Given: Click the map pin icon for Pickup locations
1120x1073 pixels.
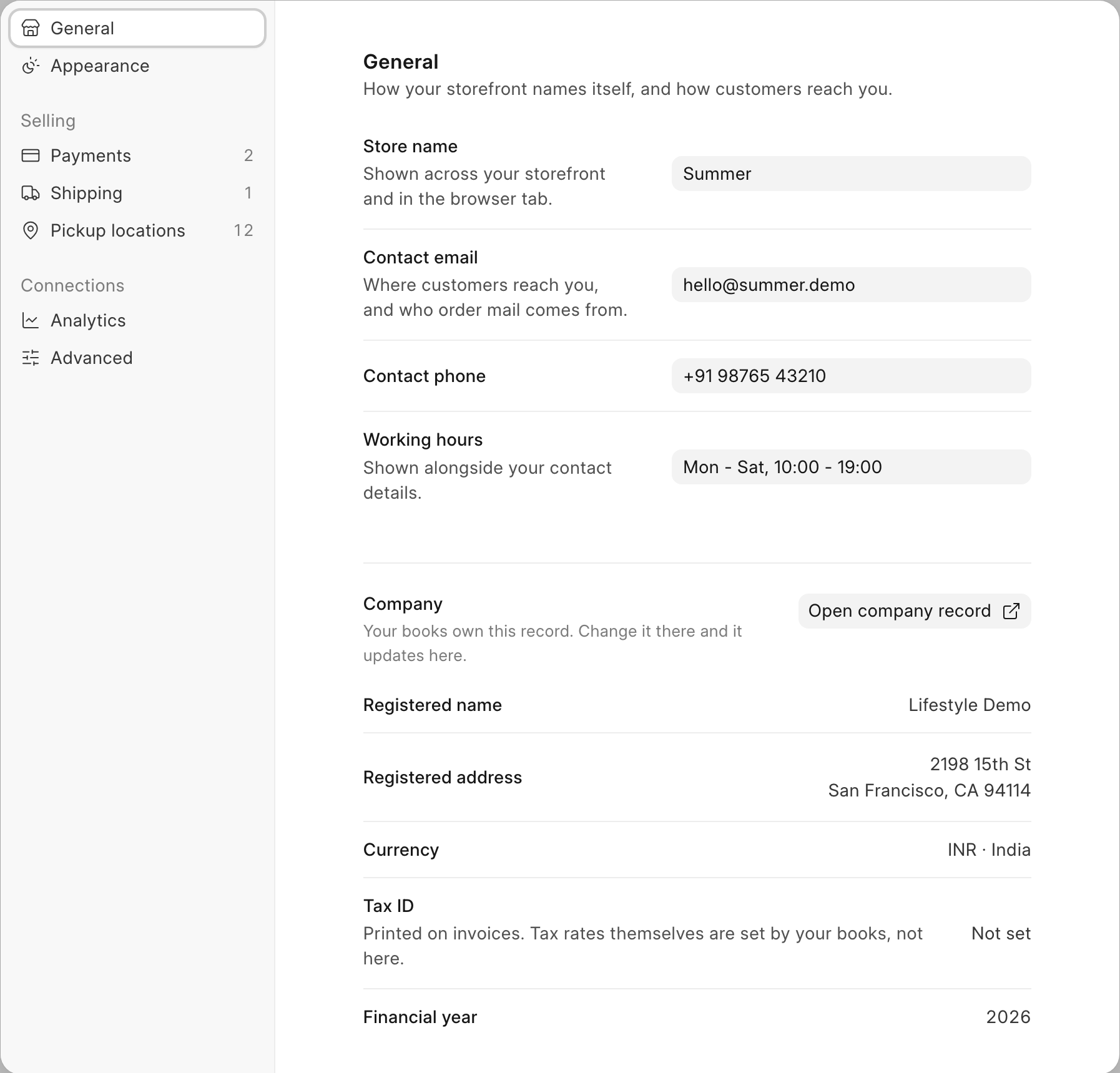Looking at the screenshot, I should tap(31, 230).
